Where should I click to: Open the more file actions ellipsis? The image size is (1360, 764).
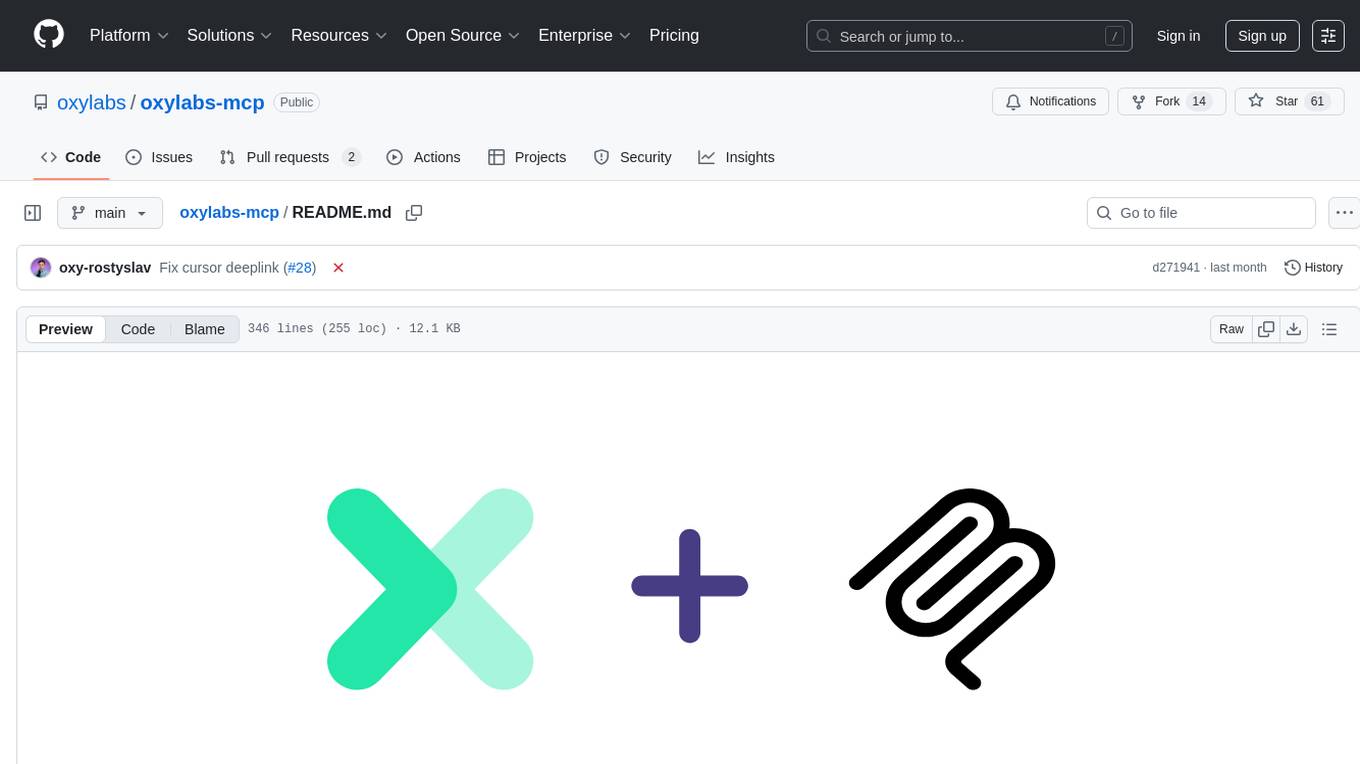(x=1344, y=213)
